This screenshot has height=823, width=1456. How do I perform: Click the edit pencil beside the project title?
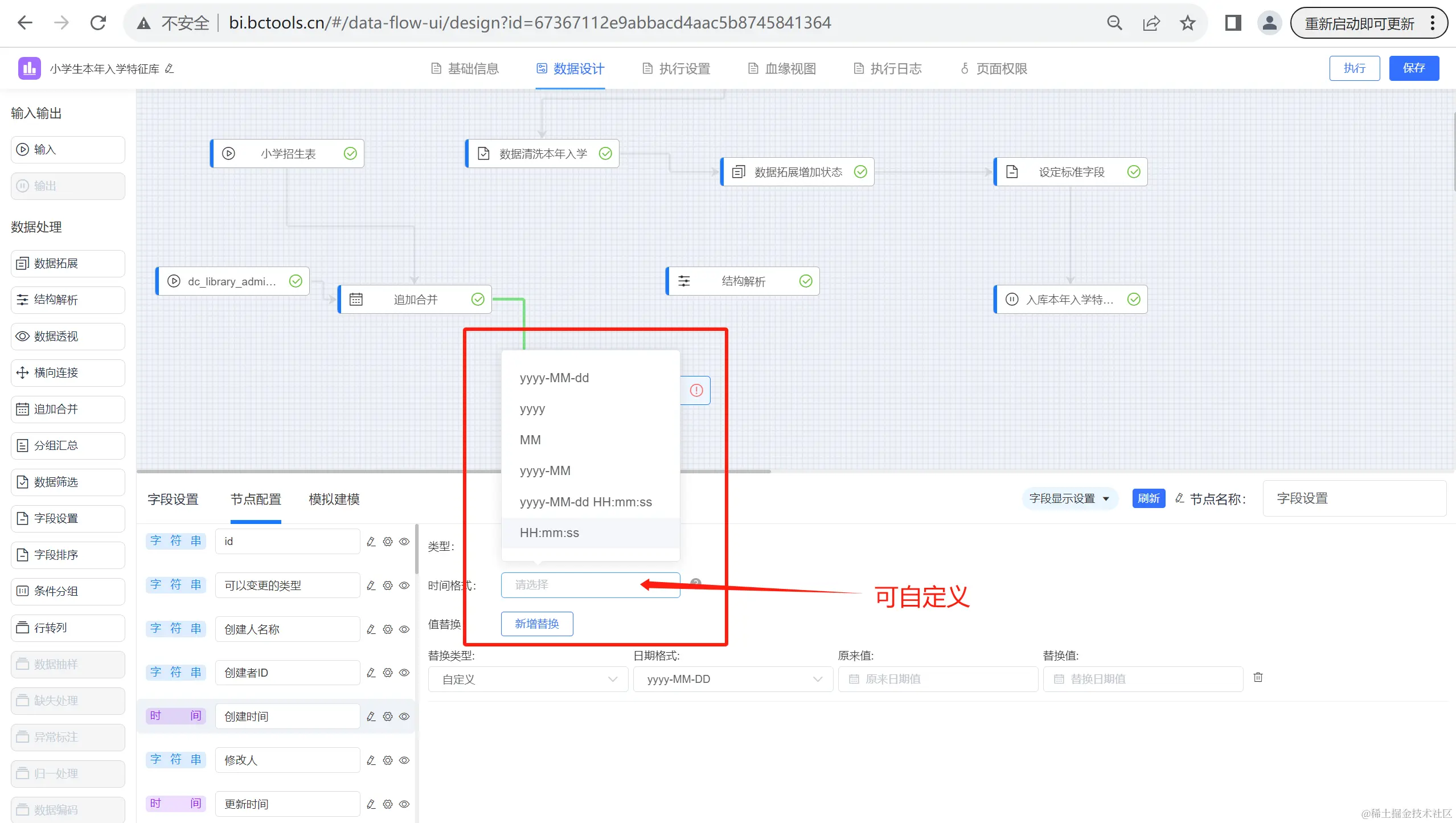pyautogui.click(x=169, y=69)
